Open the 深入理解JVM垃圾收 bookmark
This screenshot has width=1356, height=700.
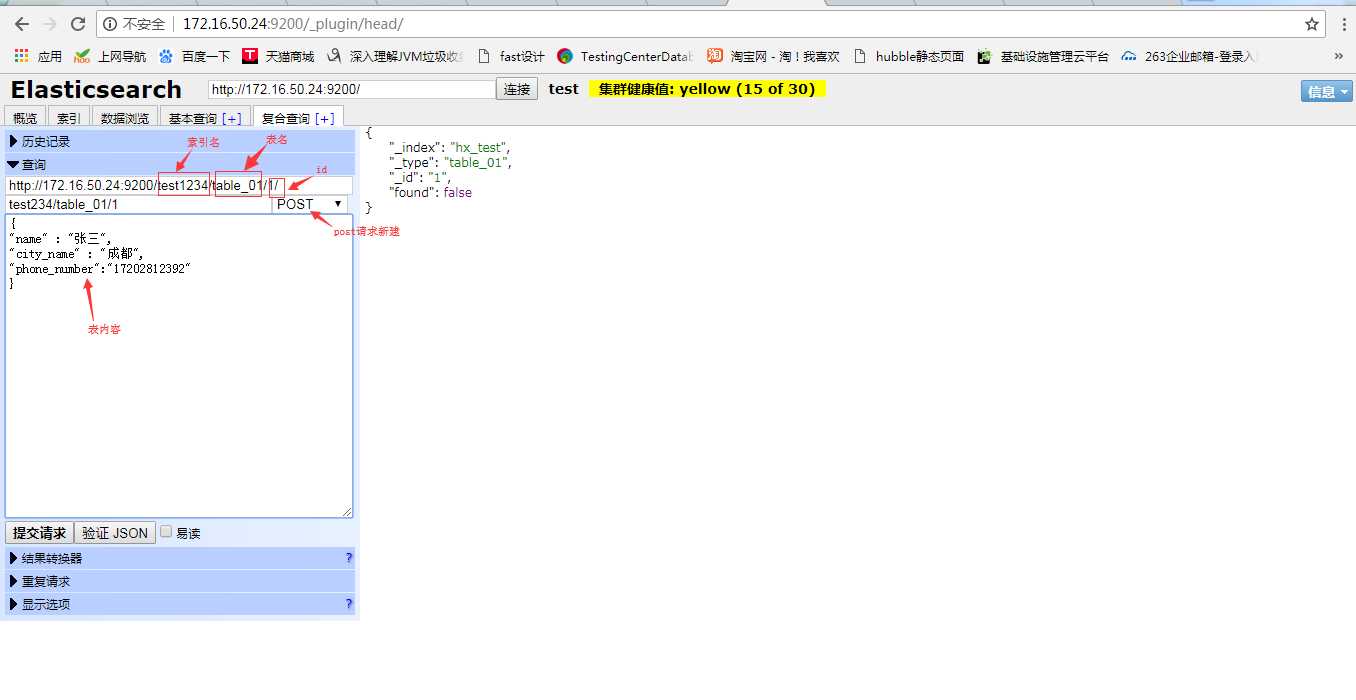click(396, 56)
